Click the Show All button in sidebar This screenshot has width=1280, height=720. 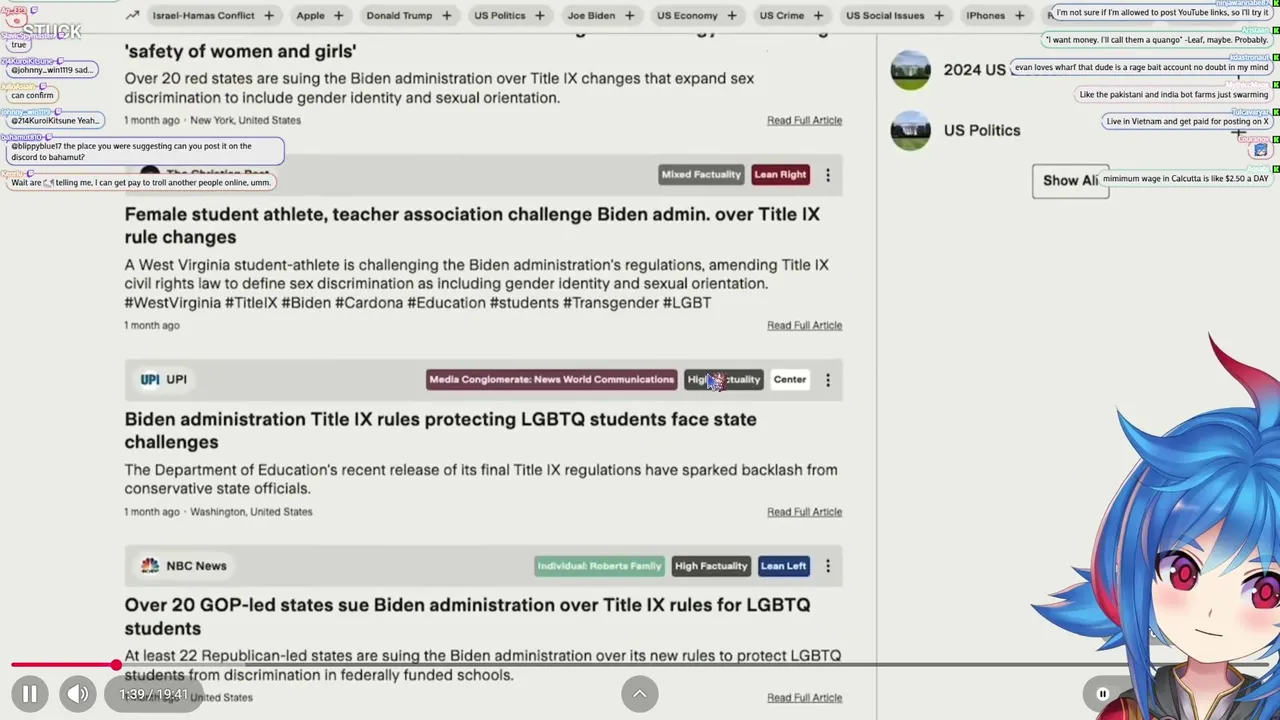[1070, 181]
